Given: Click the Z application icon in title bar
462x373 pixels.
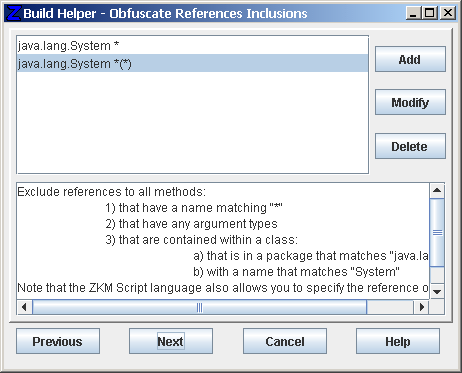Looking at the screenshot, I should pyautogui.click(x=14, y=13).
